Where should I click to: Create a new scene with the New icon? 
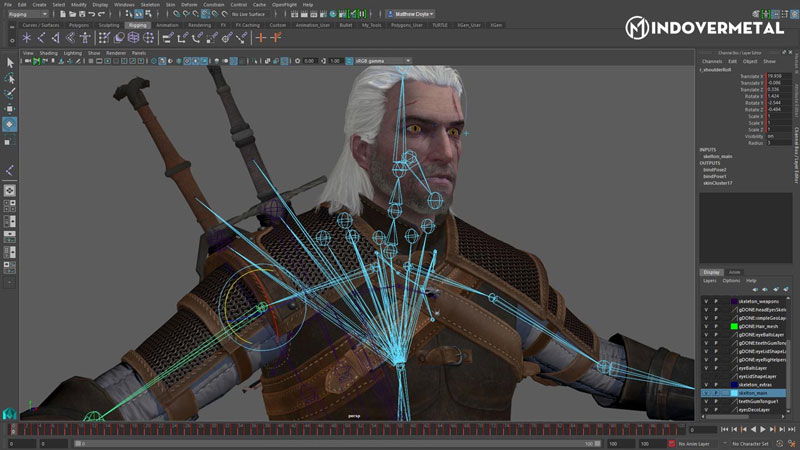tap(63, 14)
